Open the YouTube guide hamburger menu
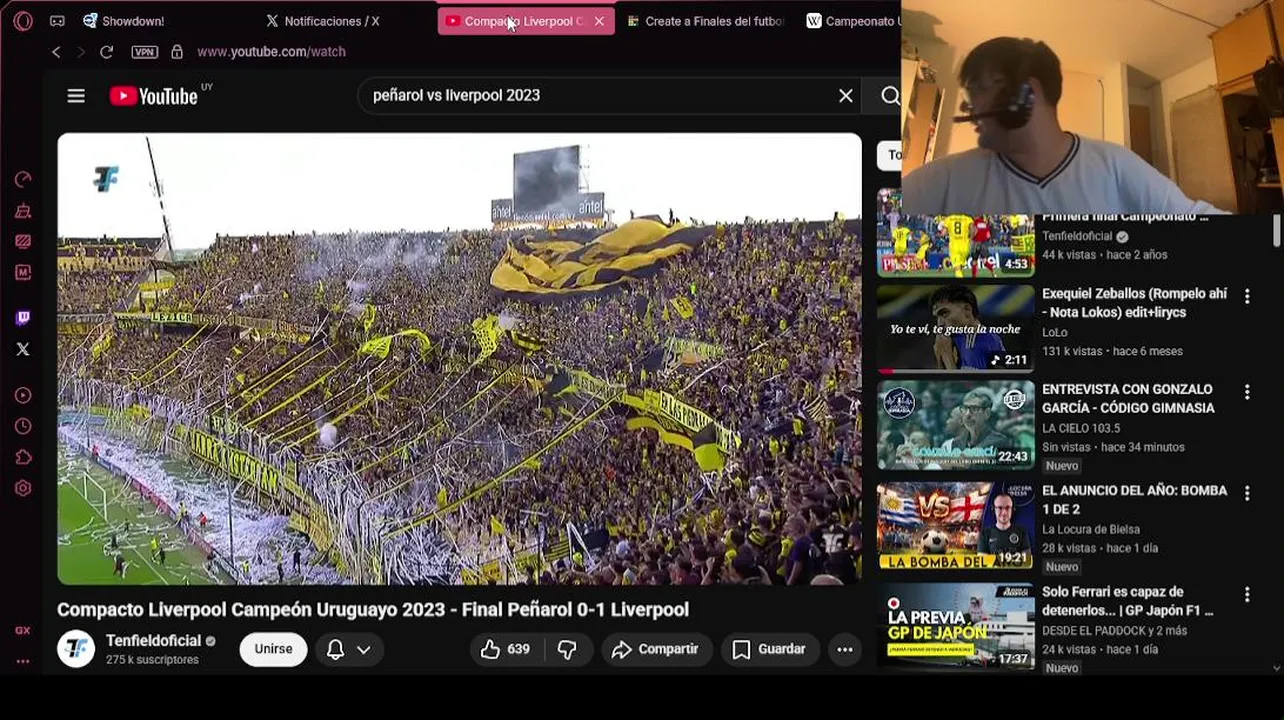Viewport: 1284px width, 720px height. coord(76,96)
